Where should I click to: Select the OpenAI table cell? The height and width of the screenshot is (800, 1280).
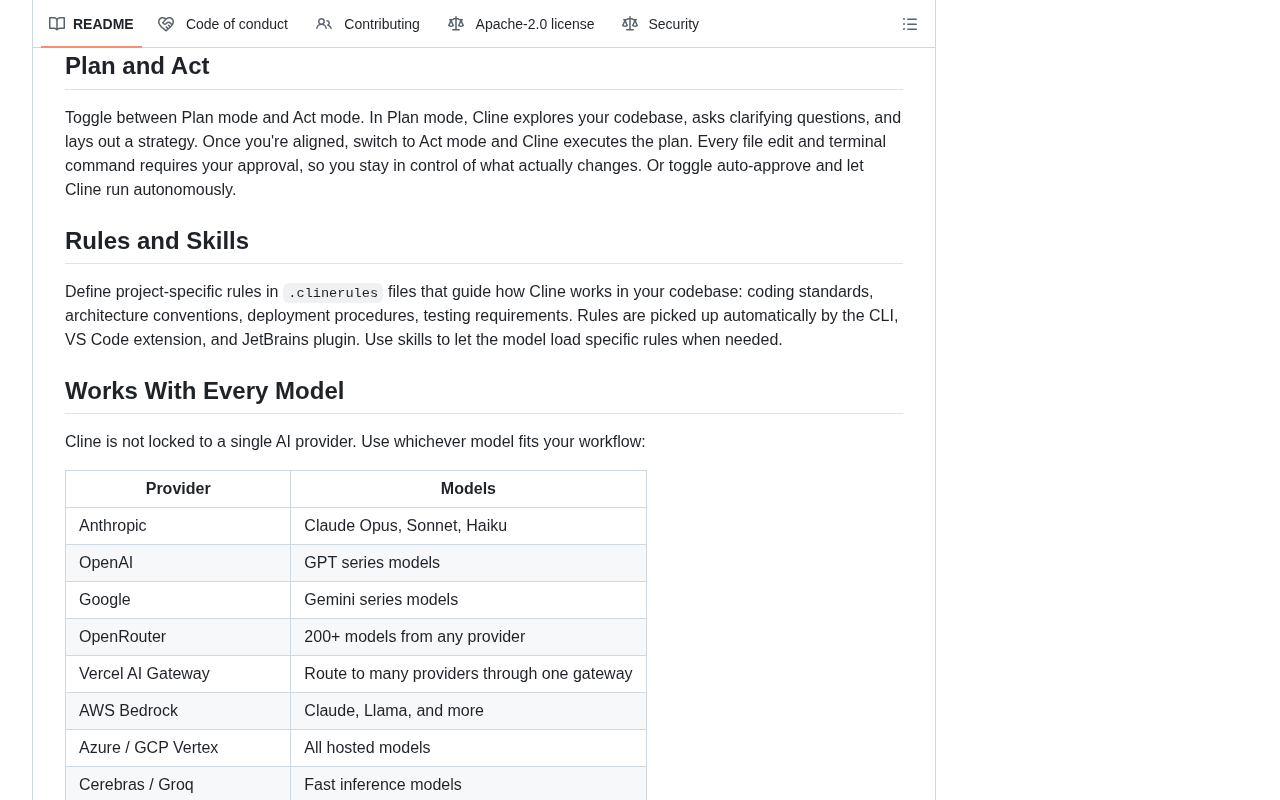[178, 563]
